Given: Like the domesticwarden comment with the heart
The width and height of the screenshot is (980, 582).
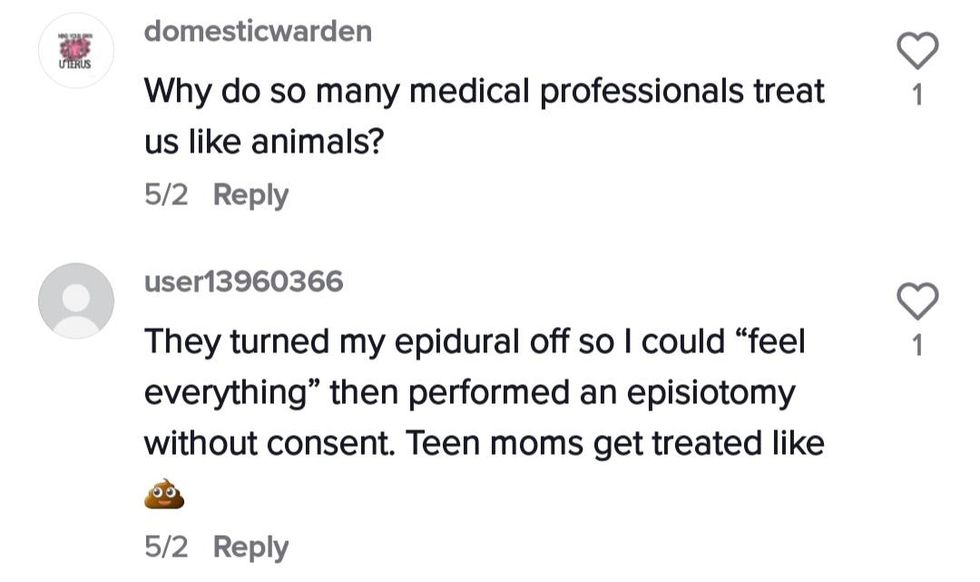Looking at the screenshot, I should click(919, 51).
